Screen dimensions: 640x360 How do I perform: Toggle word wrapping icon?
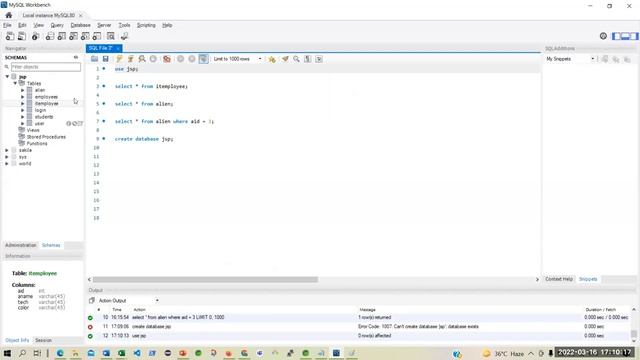point(319,59)
